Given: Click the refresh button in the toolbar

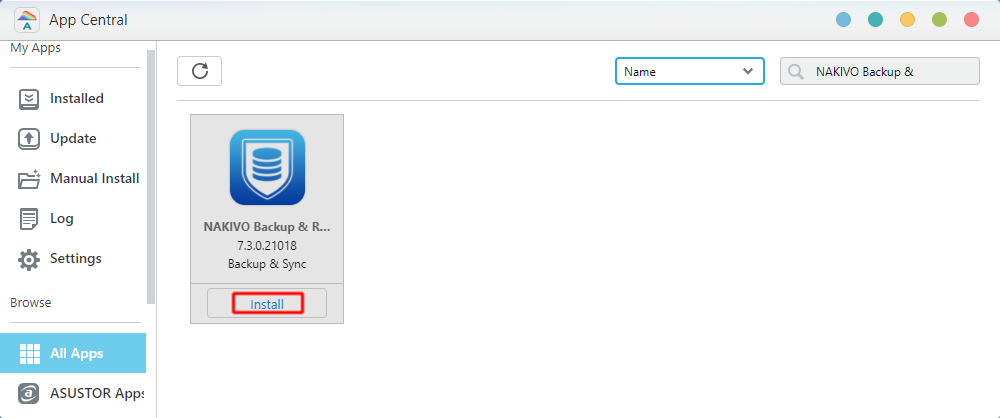Looking at the screenshot, I should click(x=199, y=71).
